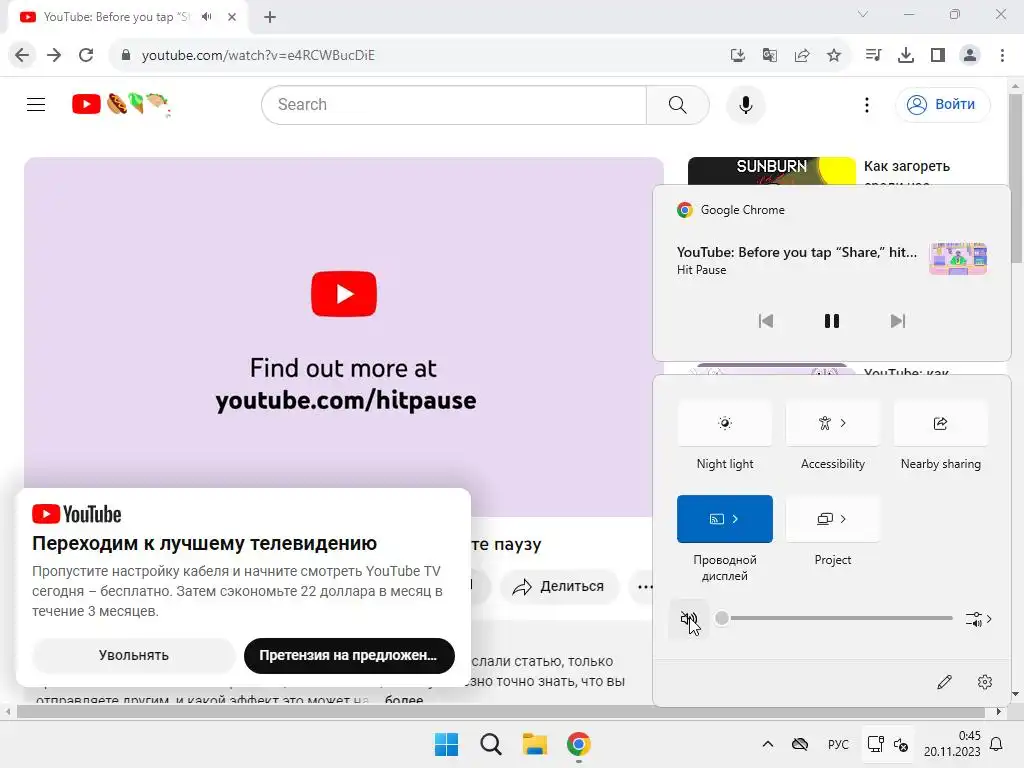Click the Делиться share button

tap(559, 586)
